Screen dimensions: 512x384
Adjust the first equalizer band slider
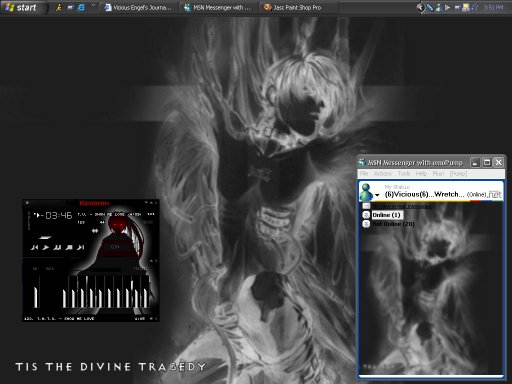pyautogui.click(x=64, y=299)
